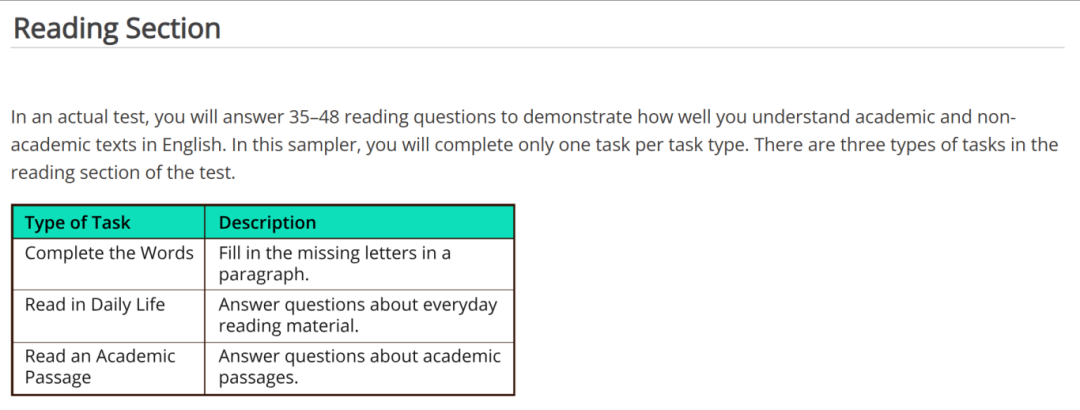Click the Read in Daily Life cell
The width and height of the screenshot is (1080, 410).
tap(108, 316)
